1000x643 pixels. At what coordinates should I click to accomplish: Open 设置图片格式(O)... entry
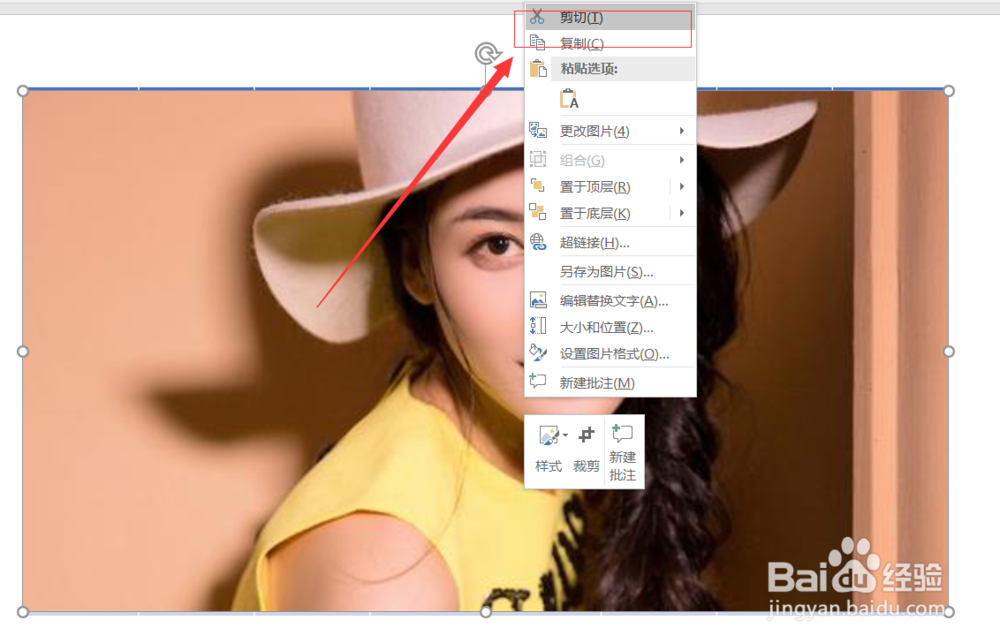610,354
